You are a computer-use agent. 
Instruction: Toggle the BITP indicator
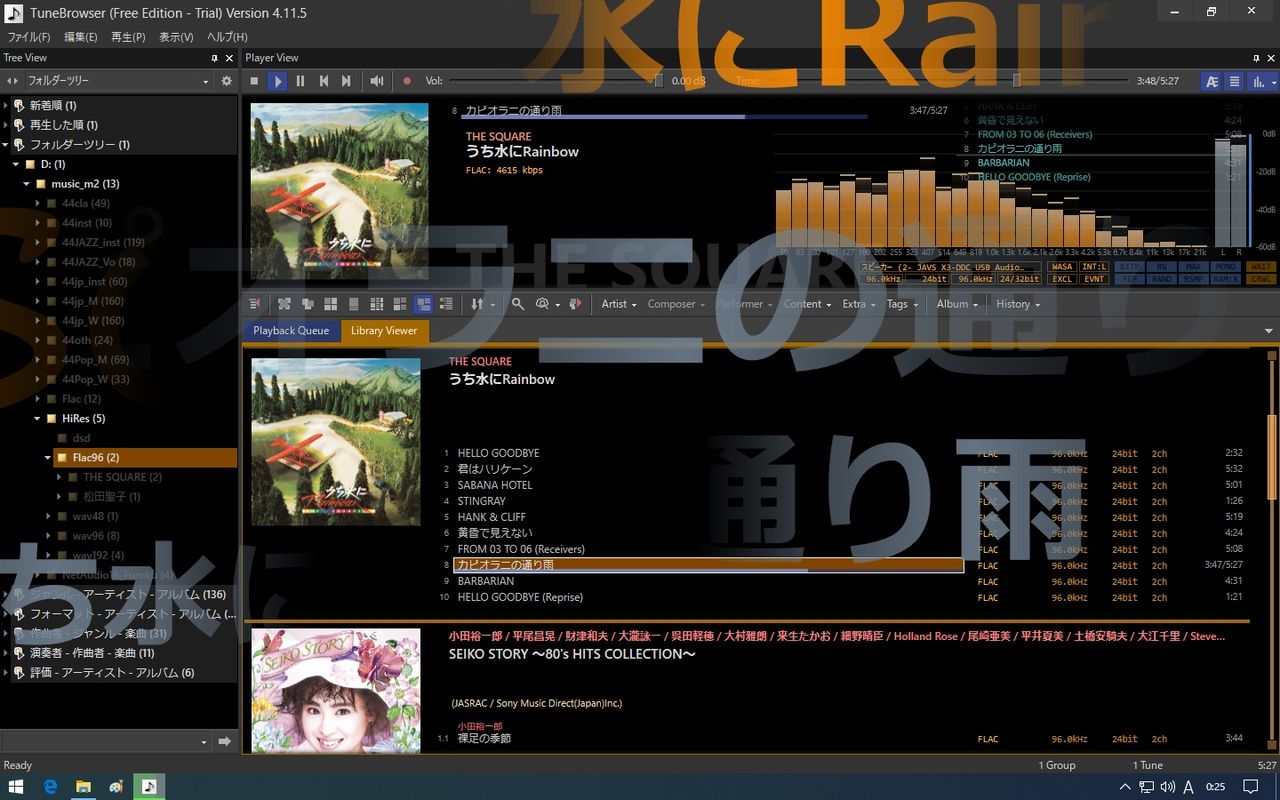point(1129,267)
